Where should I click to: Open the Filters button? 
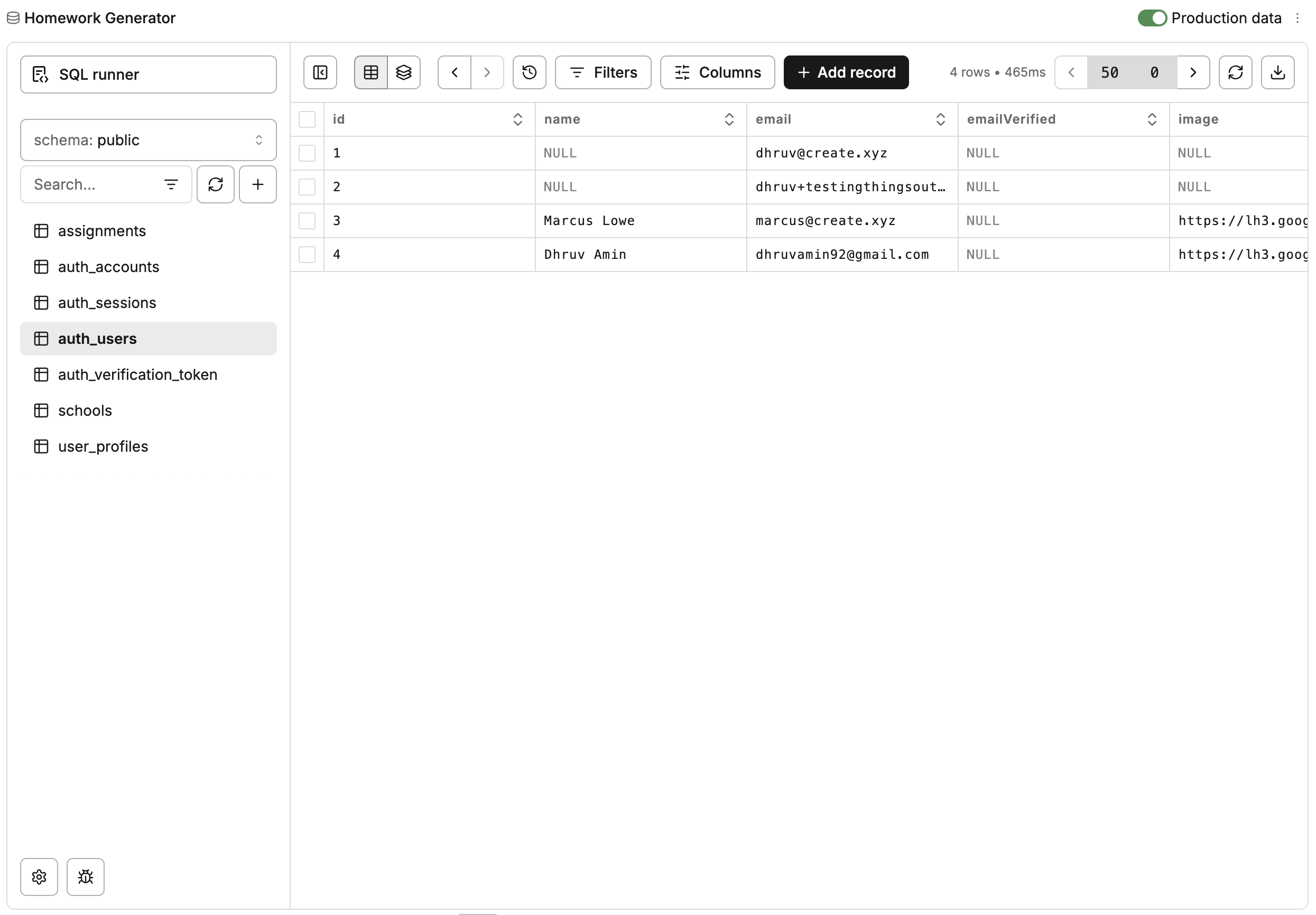[x=603, y=72]
